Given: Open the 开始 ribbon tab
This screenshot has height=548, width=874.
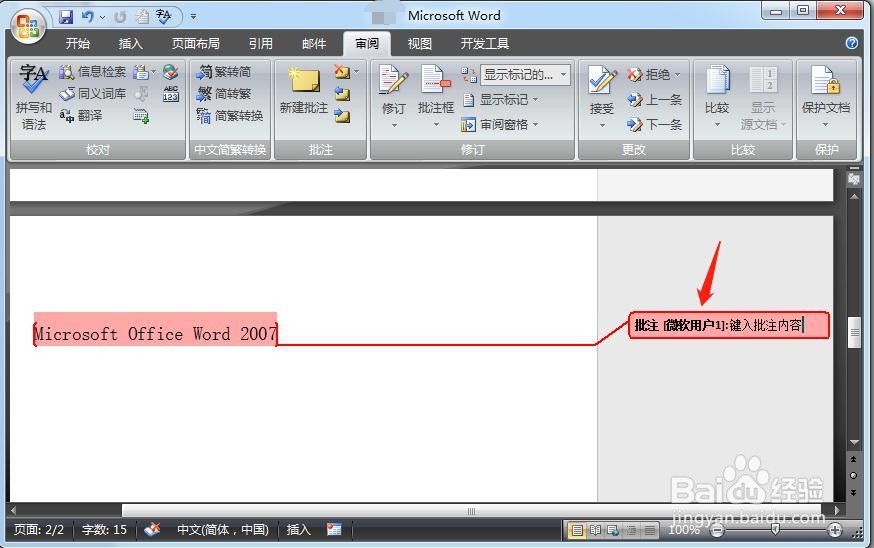Looking at the screenshot, I should pos(77,43).
